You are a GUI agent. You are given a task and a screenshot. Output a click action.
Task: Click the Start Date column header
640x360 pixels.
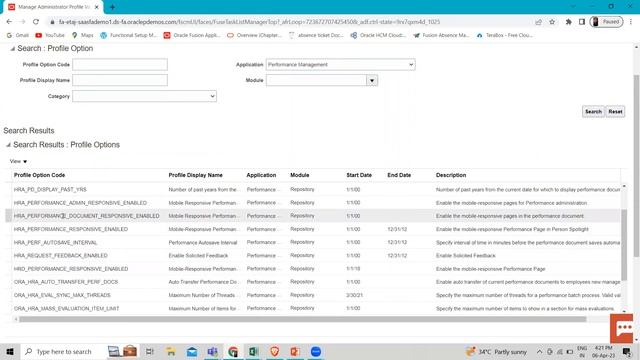tap(359, 175)
